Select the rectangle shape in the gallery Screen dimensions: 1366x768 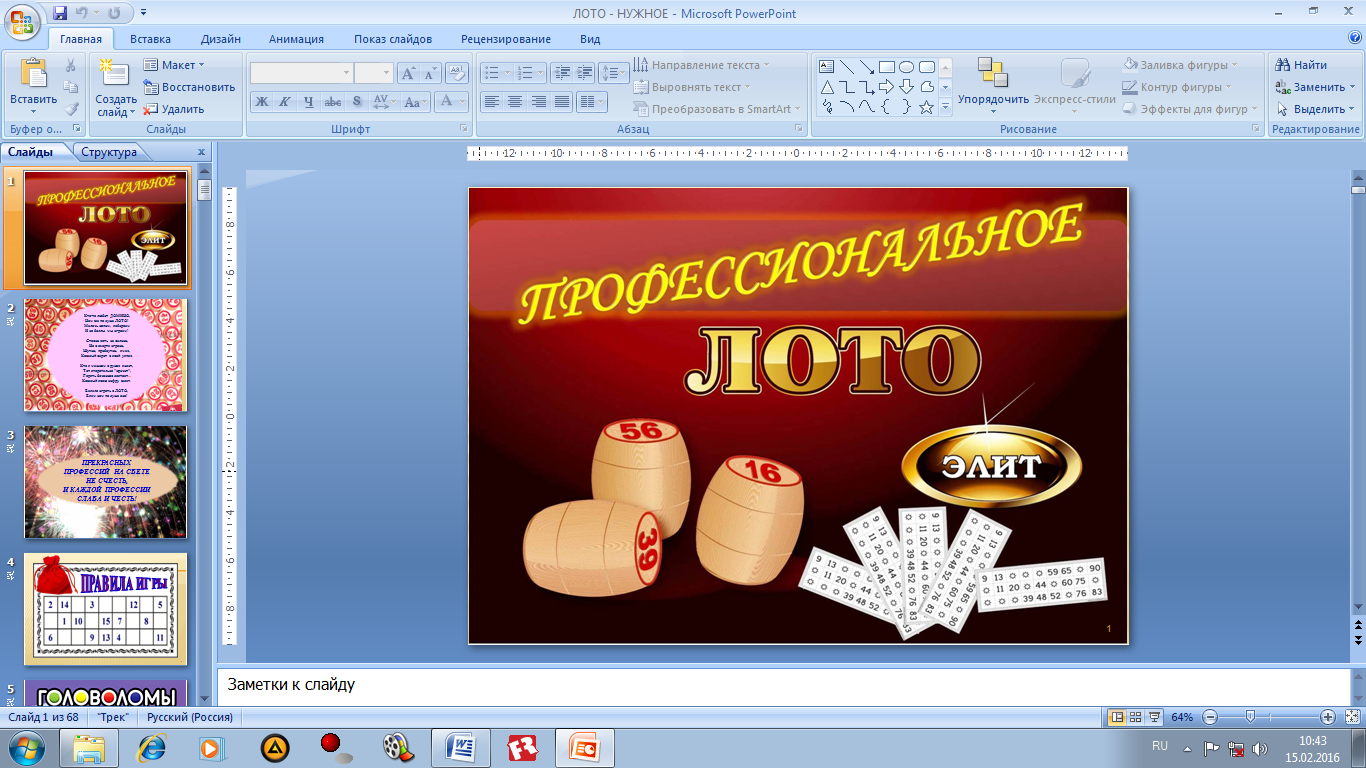(x=887, y=67)
